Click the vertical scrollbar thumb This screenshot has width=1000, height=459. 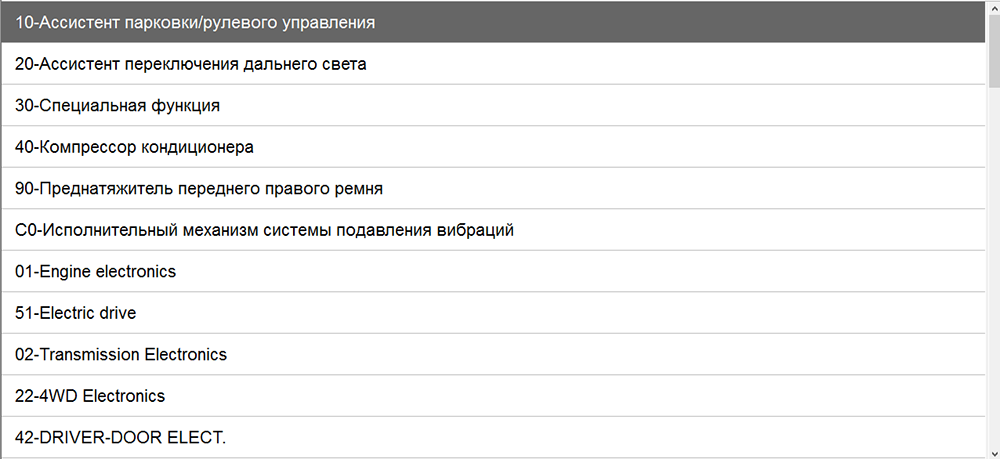pyautogui.click(x=993, y=50)
